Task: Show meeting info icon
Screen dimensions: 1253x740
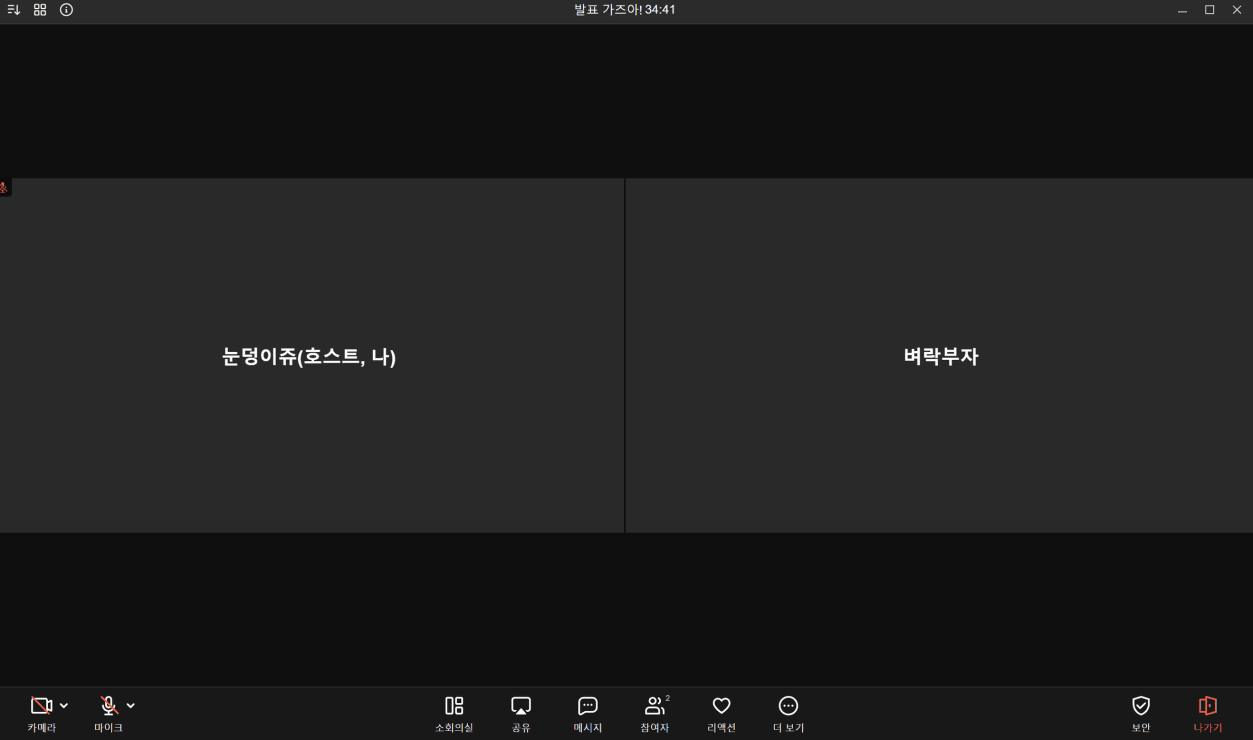Action: [66, 10]
